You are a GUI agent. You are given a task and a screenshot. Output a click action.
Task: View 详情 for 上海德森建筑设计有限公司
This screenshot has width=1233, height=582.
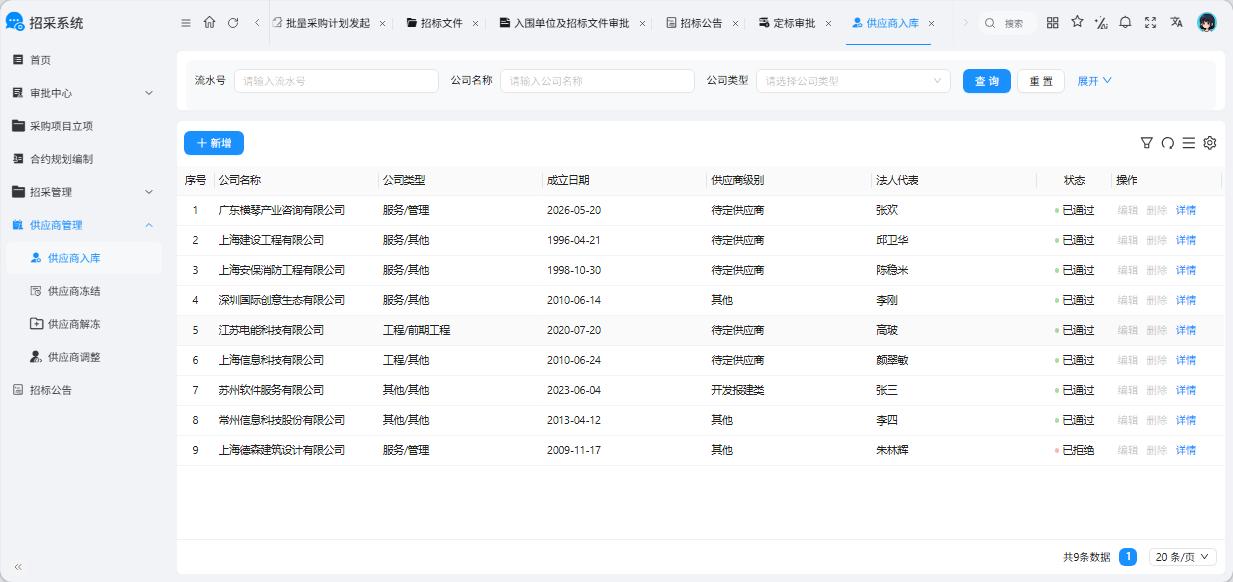click(1186, 450)
